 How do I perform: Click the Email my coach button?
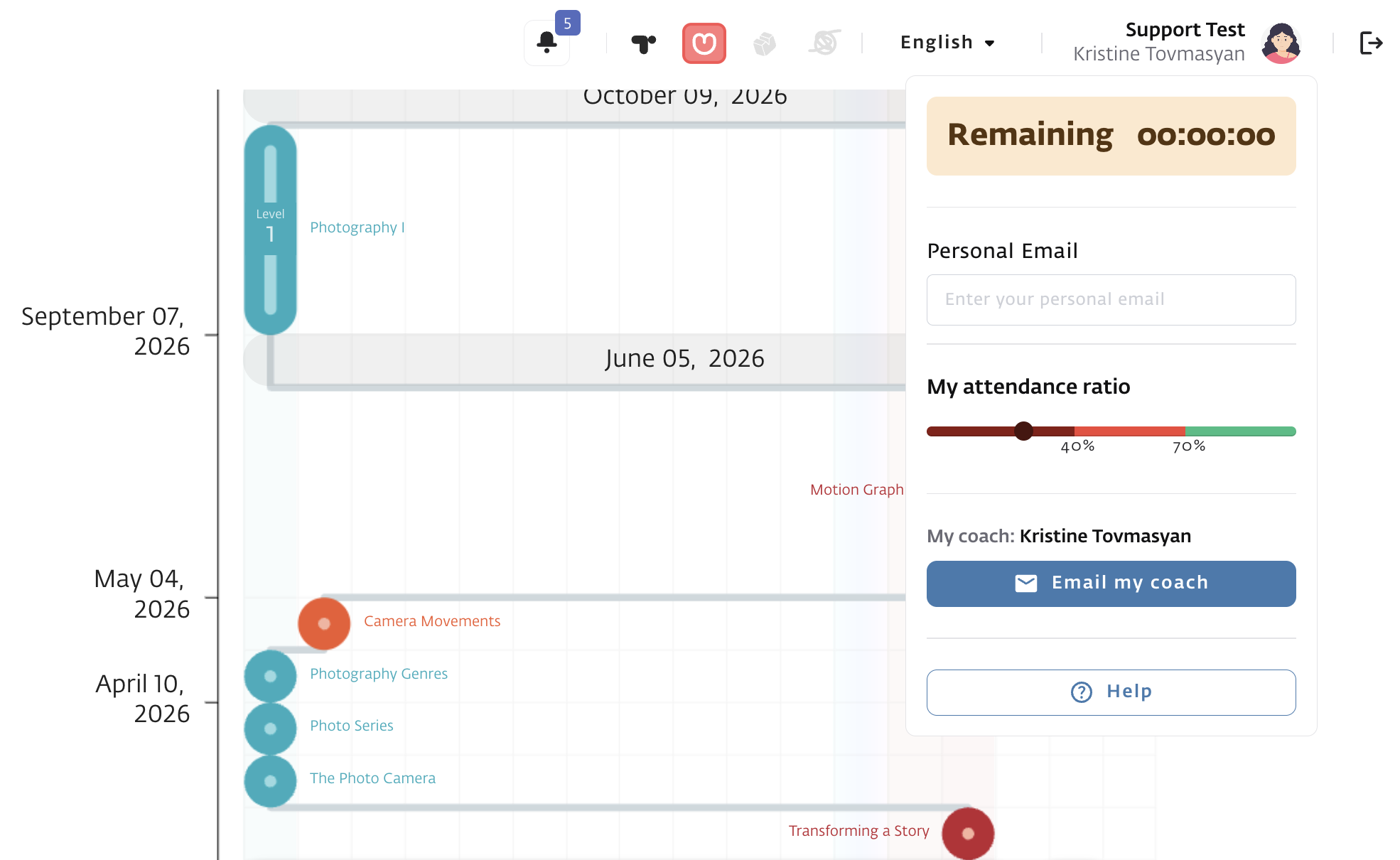click(x=1111, y=584)
